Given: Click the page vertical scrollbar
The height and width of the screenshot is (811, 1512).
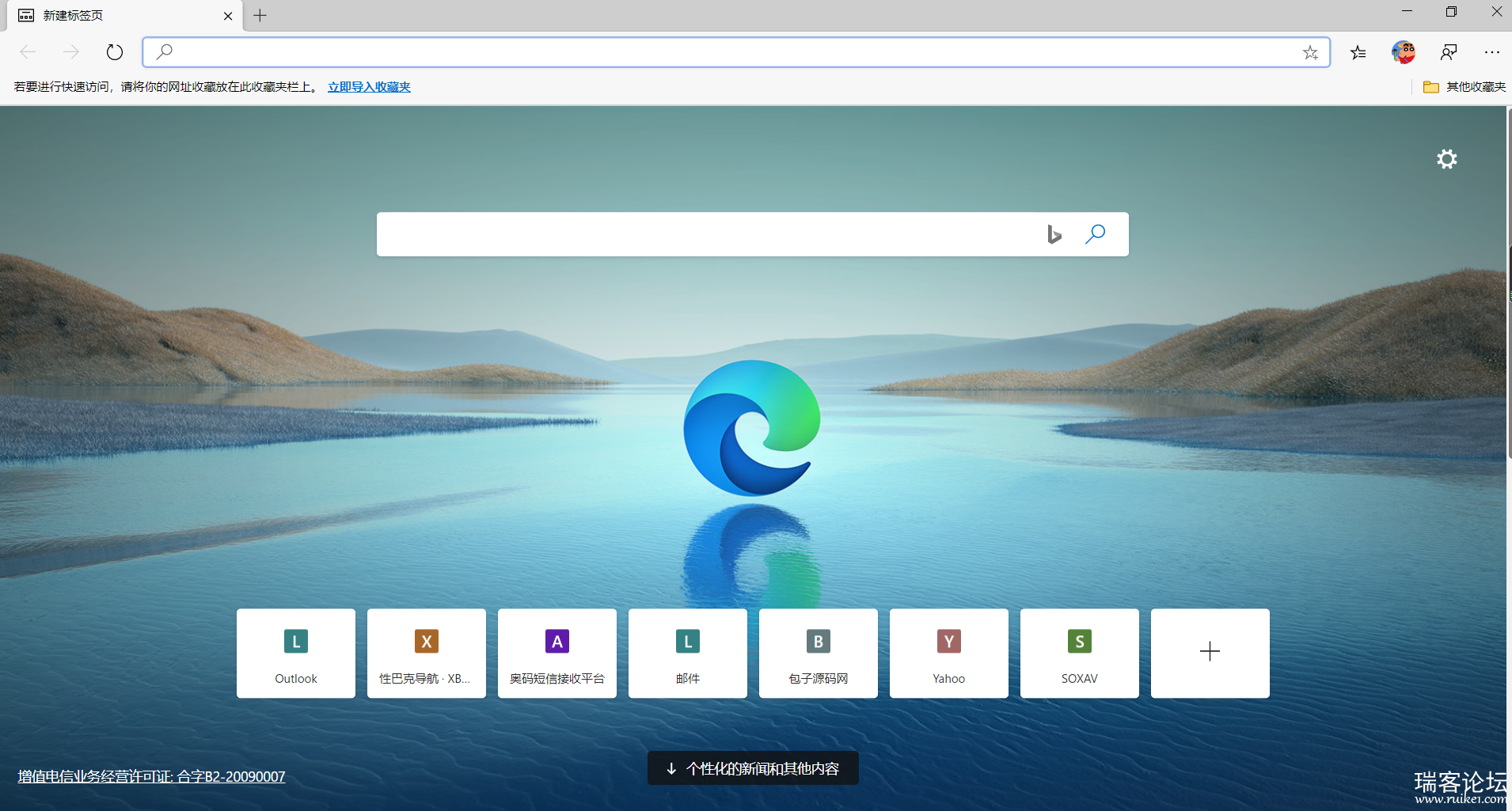Looking at the screenshot, I should pyautogui.click(x=1509, y=285).
